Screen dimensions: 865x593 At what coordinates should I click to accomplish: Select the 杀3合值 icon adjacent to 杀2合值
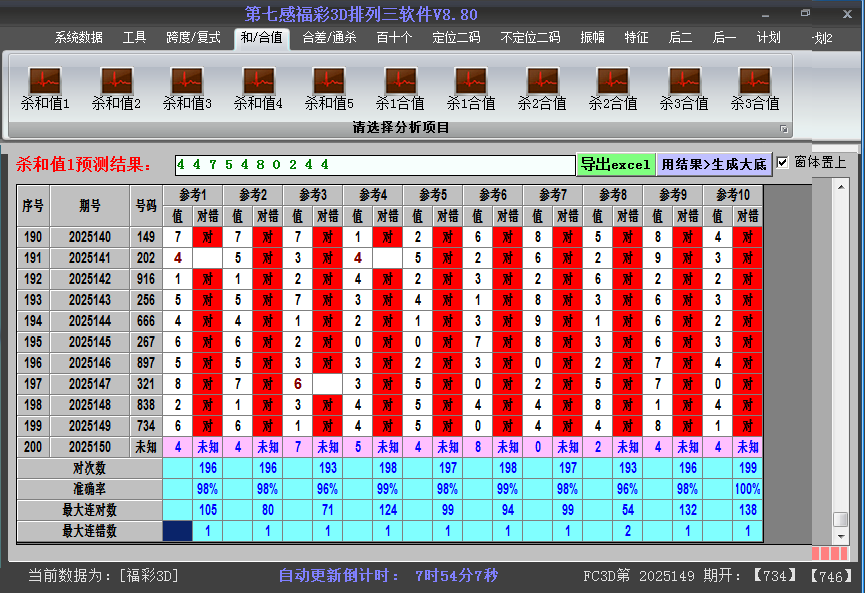(x=684, y=88)
